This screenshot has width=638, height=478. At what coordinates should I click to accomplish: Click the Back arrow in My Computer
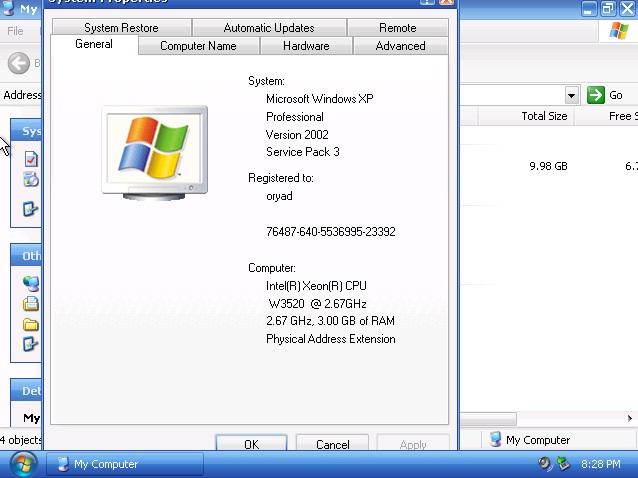click(x=19, y=63)
